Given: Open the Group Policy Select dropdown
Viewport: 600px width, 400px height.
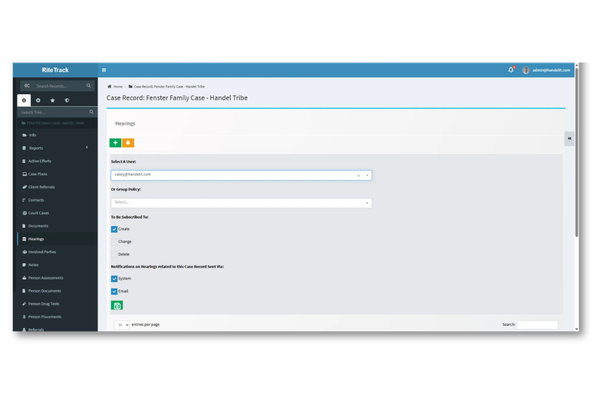Looking at the screenshot, I should (241, 202).
